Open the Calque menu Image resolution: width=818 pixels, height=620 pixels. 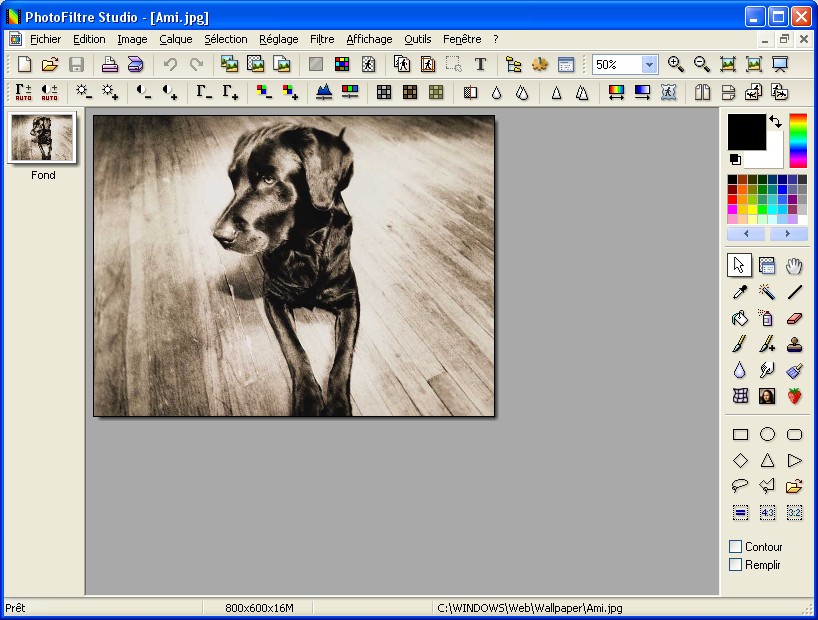click(175, 39)
